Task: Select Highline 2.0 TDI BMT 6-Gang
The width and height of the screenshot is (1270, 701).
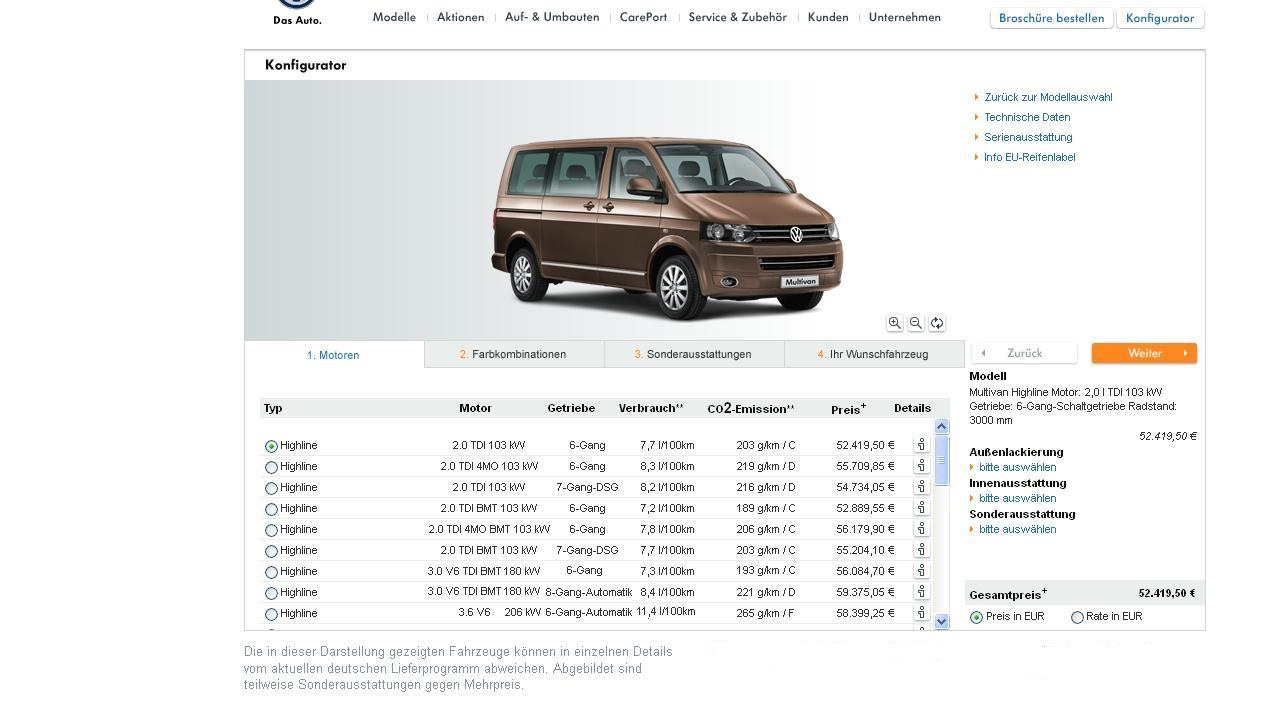Action: (x=271, y=509)
